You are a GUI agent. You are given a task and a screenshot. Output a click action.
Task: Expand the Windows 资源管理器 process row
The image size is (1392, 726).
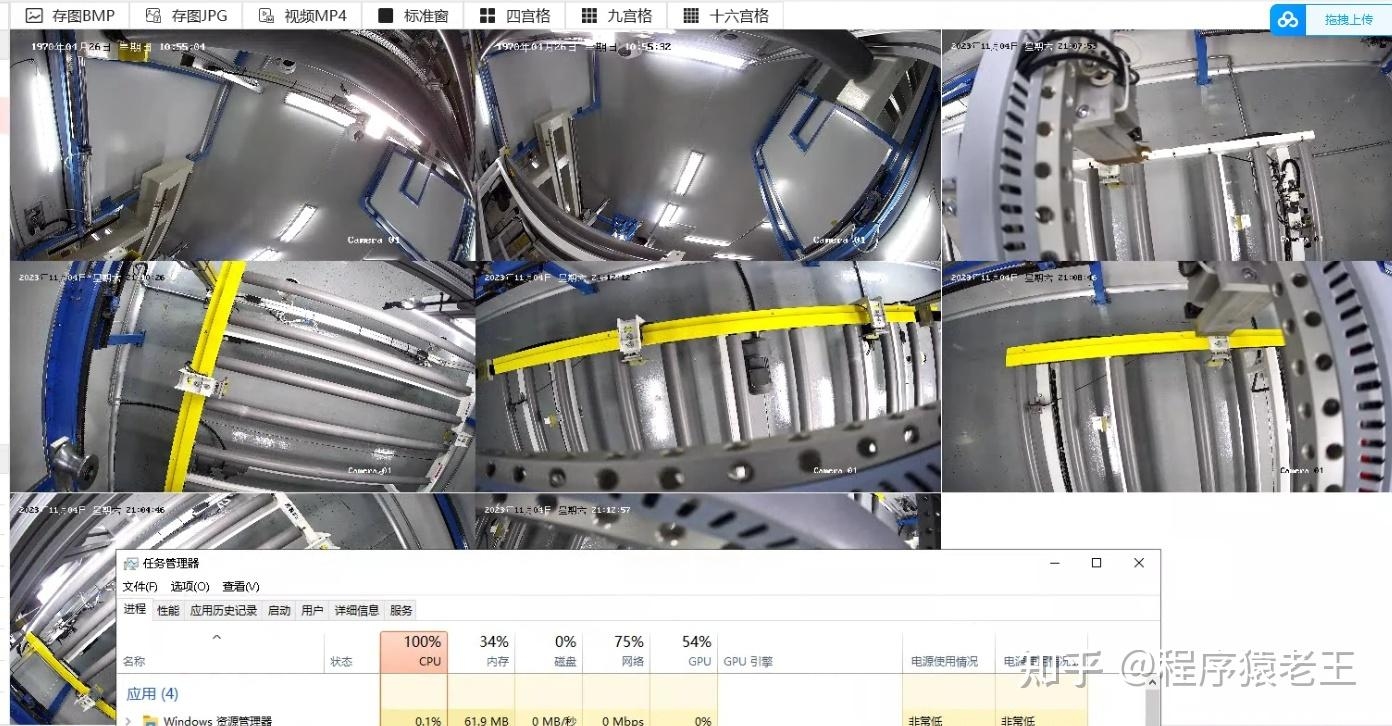click(x=129, y=720)
